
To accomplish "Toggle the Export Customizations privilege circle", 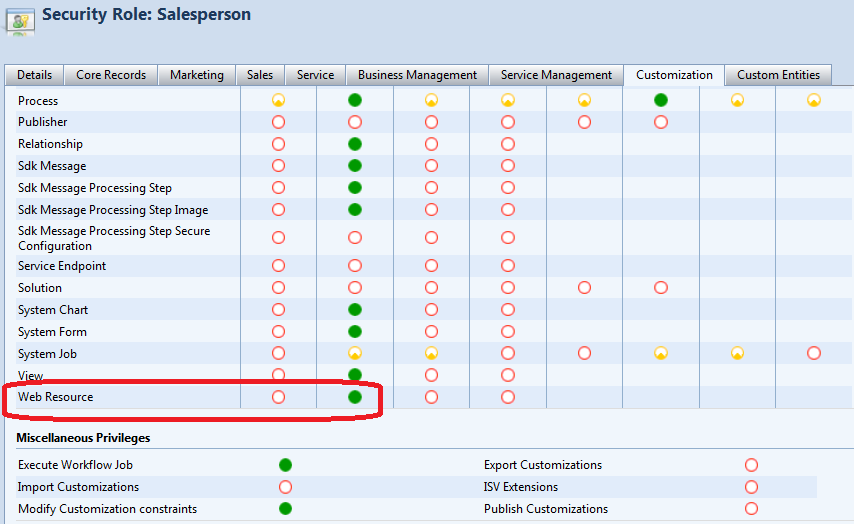I will 751,465.
